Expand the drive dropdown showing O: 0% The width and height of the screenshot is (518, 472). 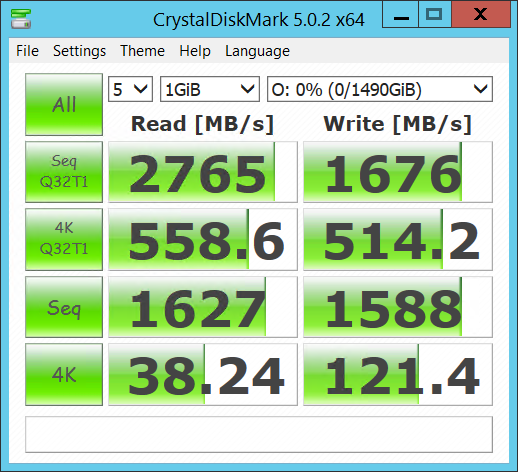point(380,89)
